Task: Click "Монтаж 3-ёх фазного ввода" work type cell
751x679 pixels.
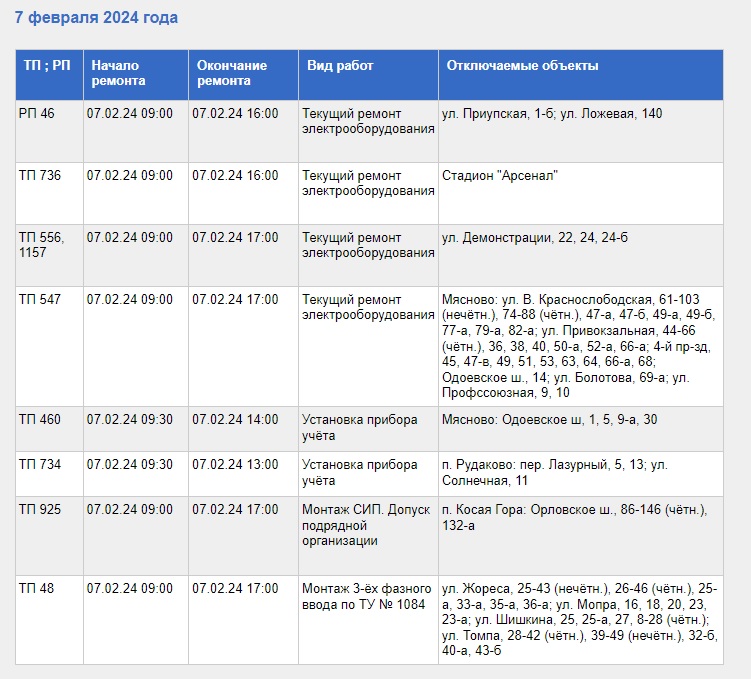Action: [366, 595]
